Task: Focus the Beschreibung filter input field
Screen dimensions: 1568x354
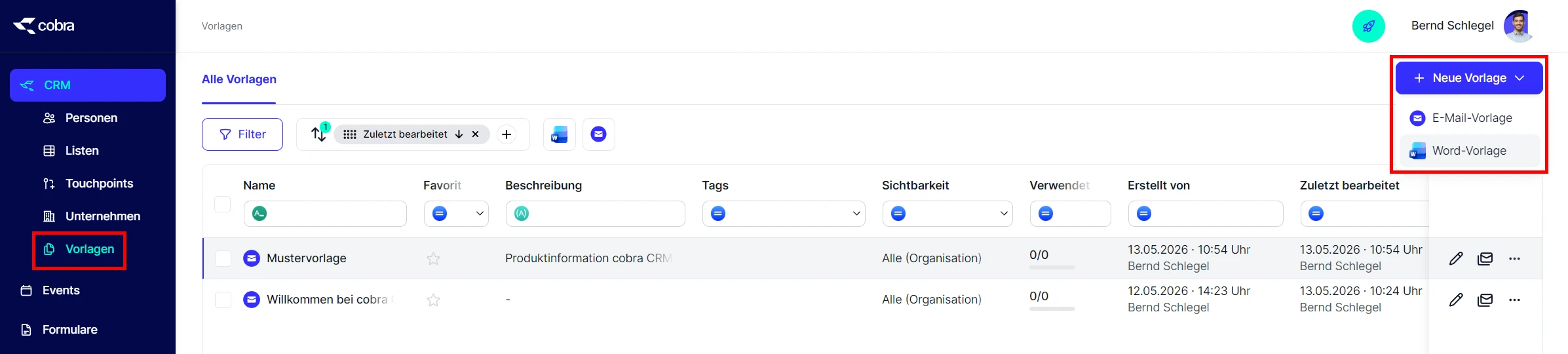Action: pyautogui.click(x=596, y=214)
